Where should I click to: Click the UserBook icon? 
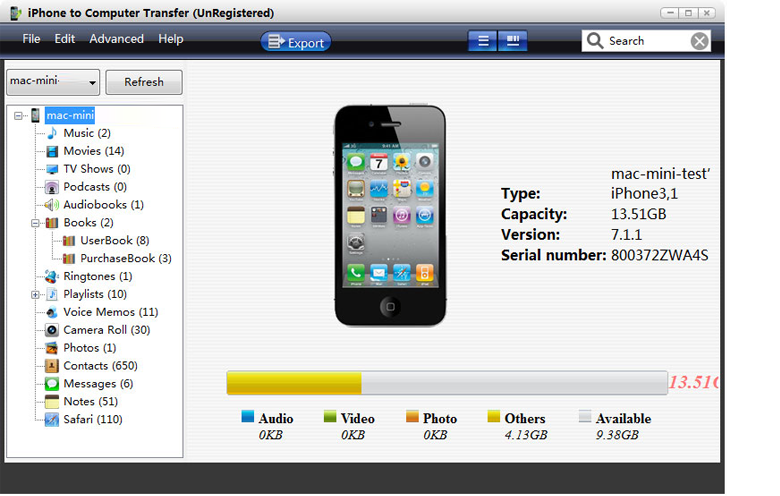point(69,241)
